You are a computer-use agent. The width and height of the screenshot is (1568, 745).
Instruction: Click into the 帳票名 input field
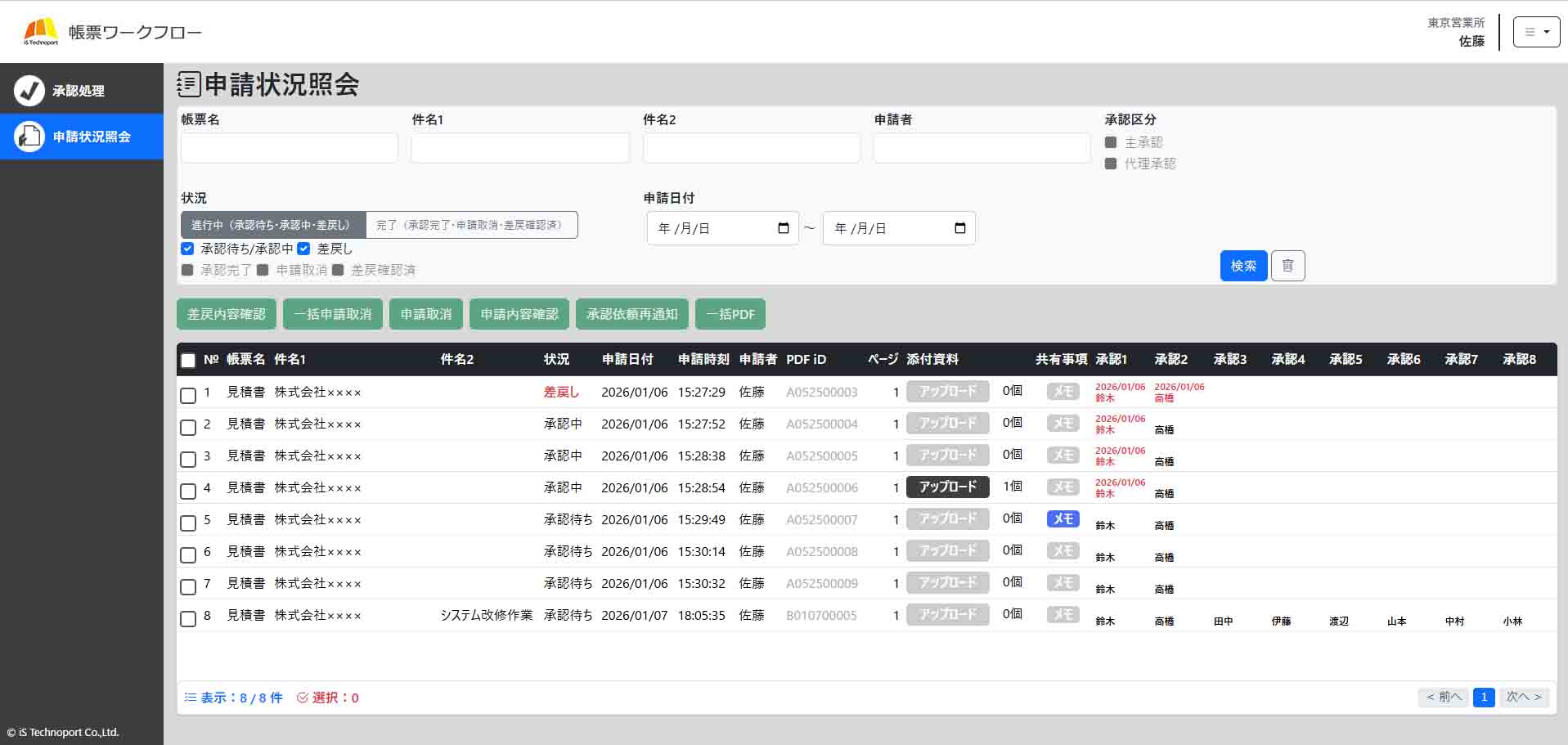289,148
